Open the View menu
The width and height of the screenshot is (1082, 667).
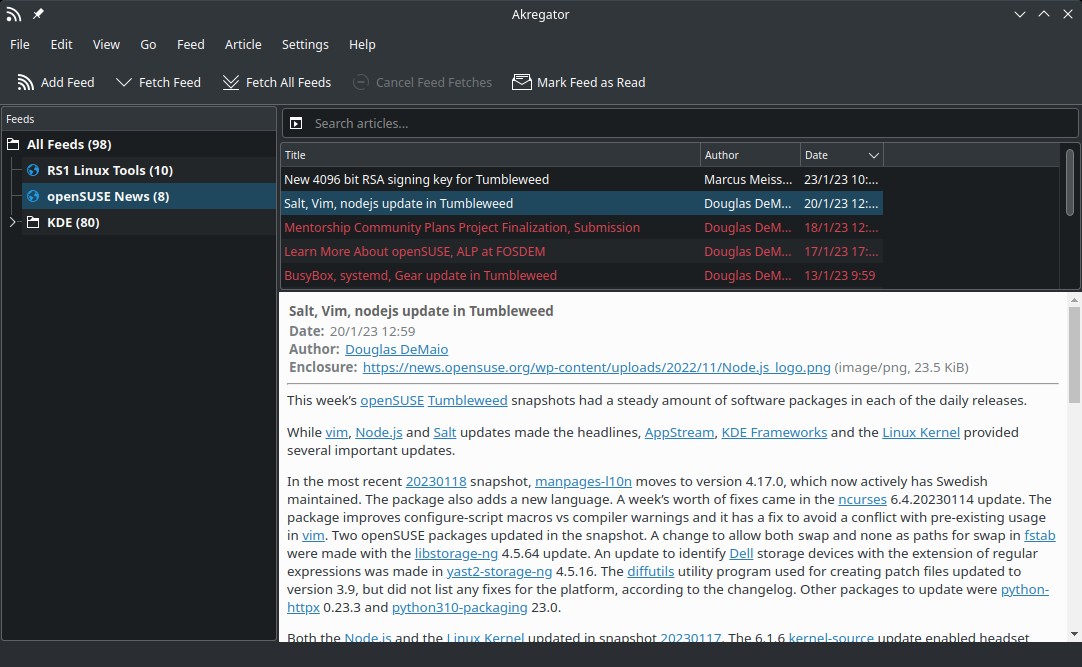(x=106, y=45)
